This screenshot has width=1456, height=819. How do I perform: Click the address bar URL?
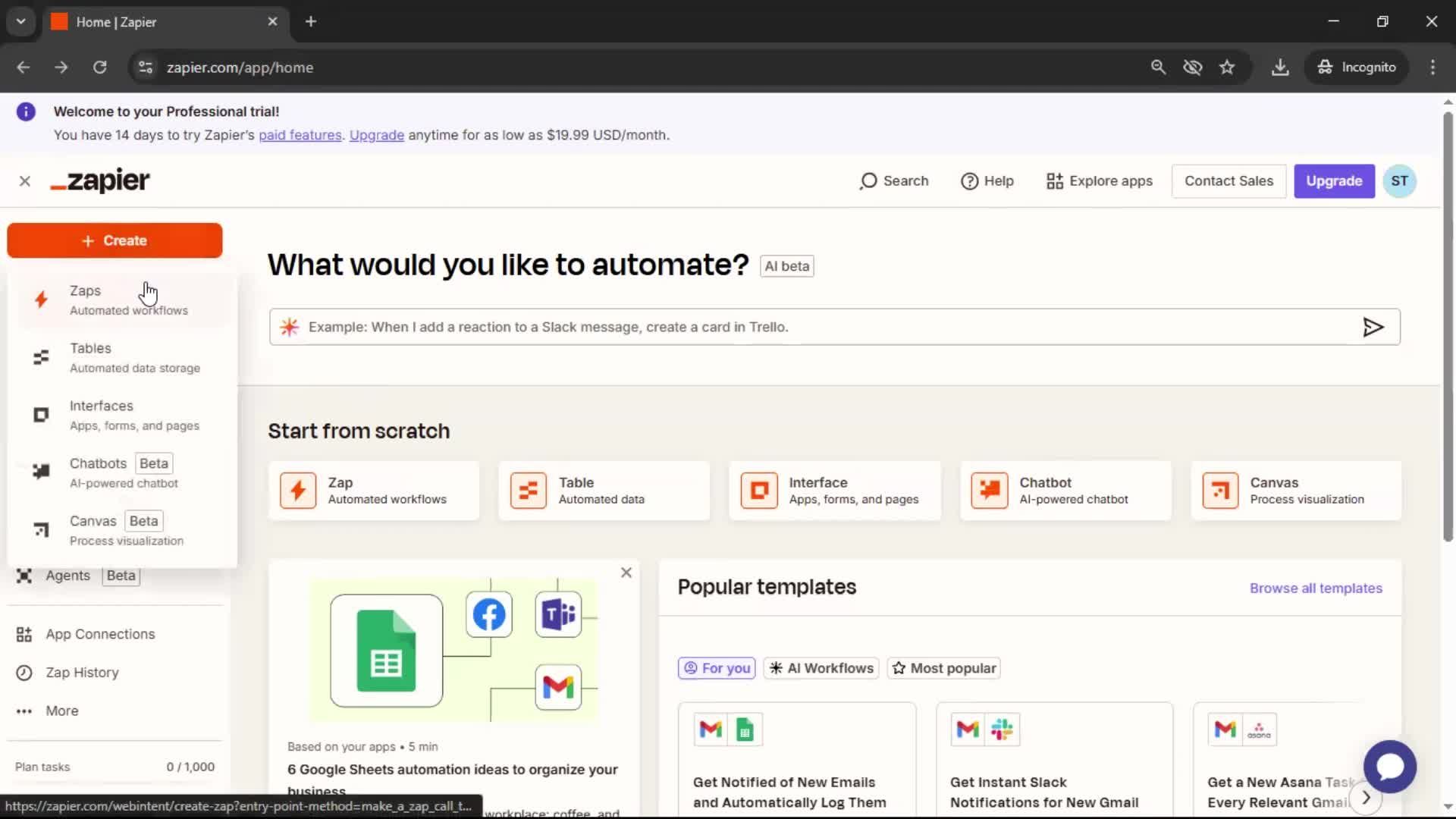pos(240,67)
